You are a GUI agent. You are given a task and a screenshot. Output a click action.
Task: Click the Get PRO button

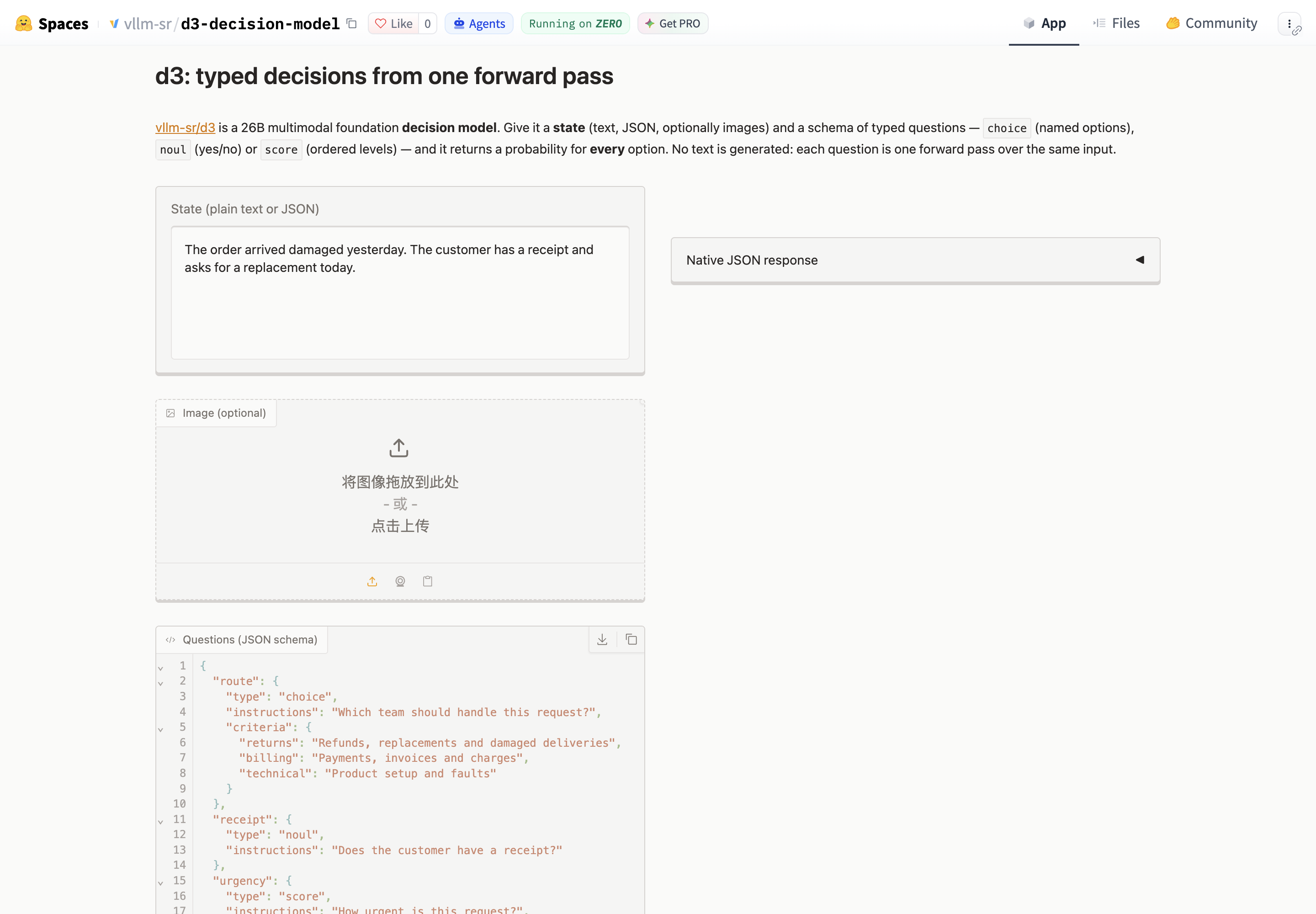[x=672, y=23]
